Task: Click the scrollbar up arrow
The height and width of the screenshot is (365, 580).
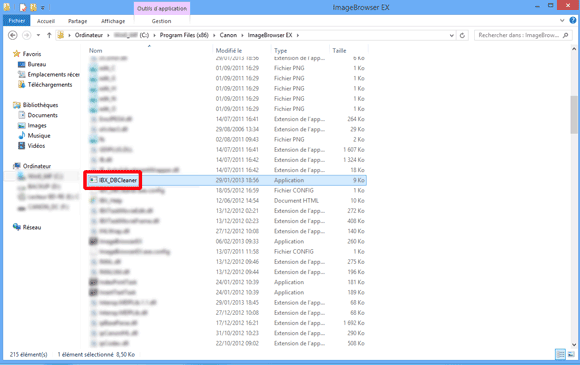Action: click(574, 48)
